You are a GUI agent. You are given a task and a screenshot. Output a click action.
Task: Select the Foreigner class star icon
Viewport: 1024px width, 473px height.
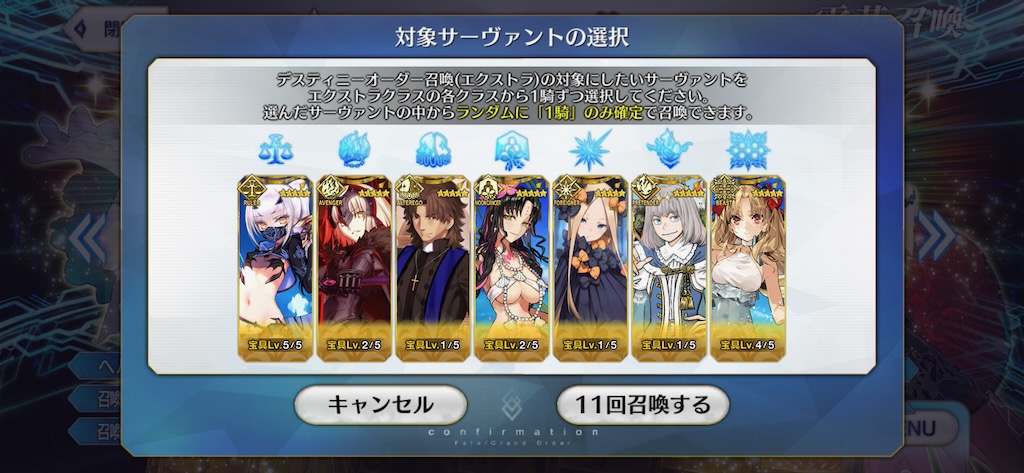pyautogui.click(x=590, y=150)
